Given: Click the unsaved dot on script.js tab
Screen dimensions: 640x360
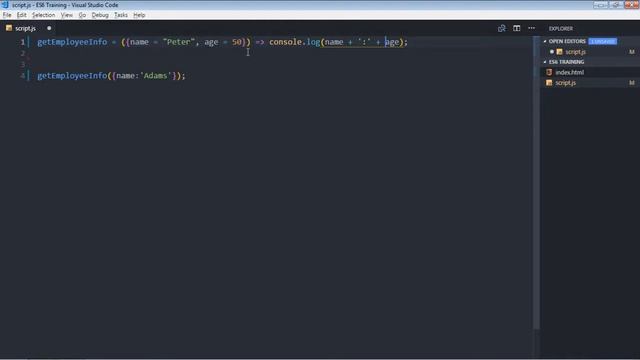Looking at the screenshot, I should (x=49, y=28).
